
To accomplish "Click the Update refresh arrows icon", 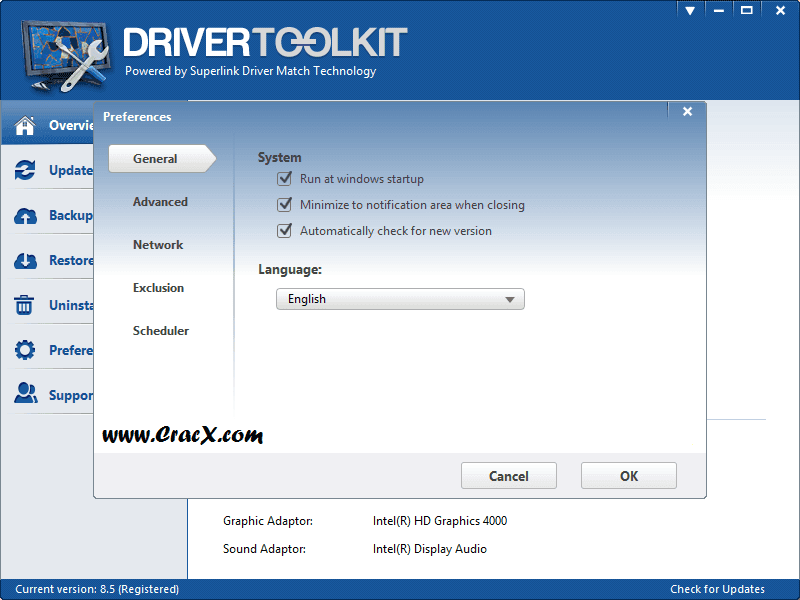I will 25,170.
